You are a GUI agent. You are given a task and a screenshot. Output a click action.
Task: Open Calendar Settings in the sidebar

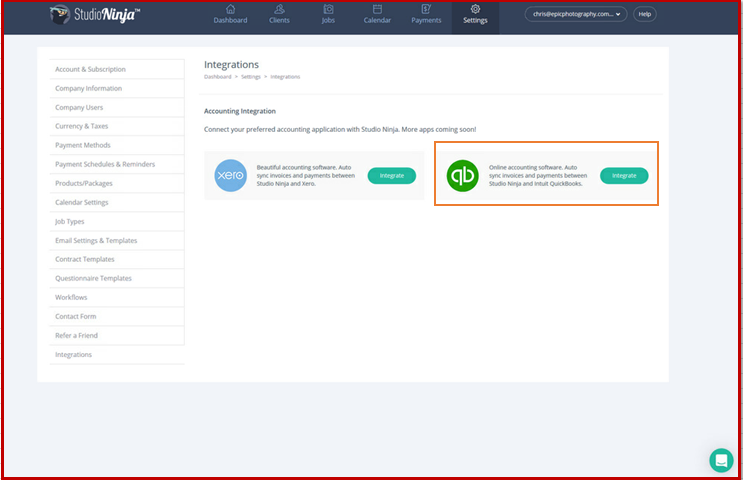pos(117,202)
